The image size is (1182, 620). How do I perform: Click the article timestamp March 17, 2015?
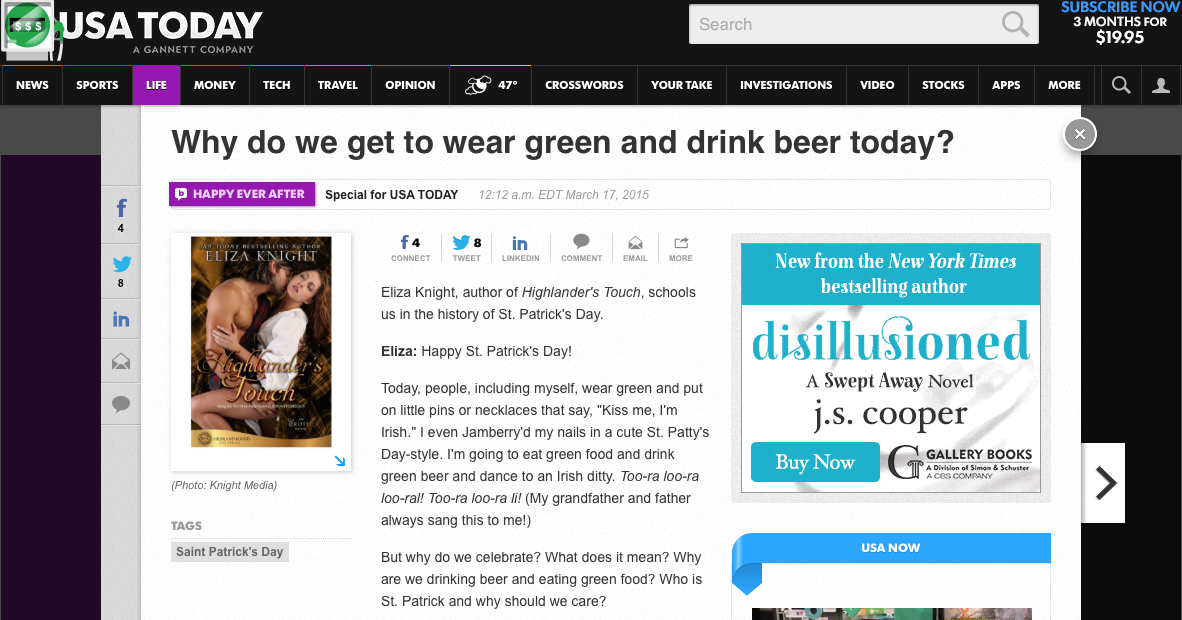click(563, 195)
